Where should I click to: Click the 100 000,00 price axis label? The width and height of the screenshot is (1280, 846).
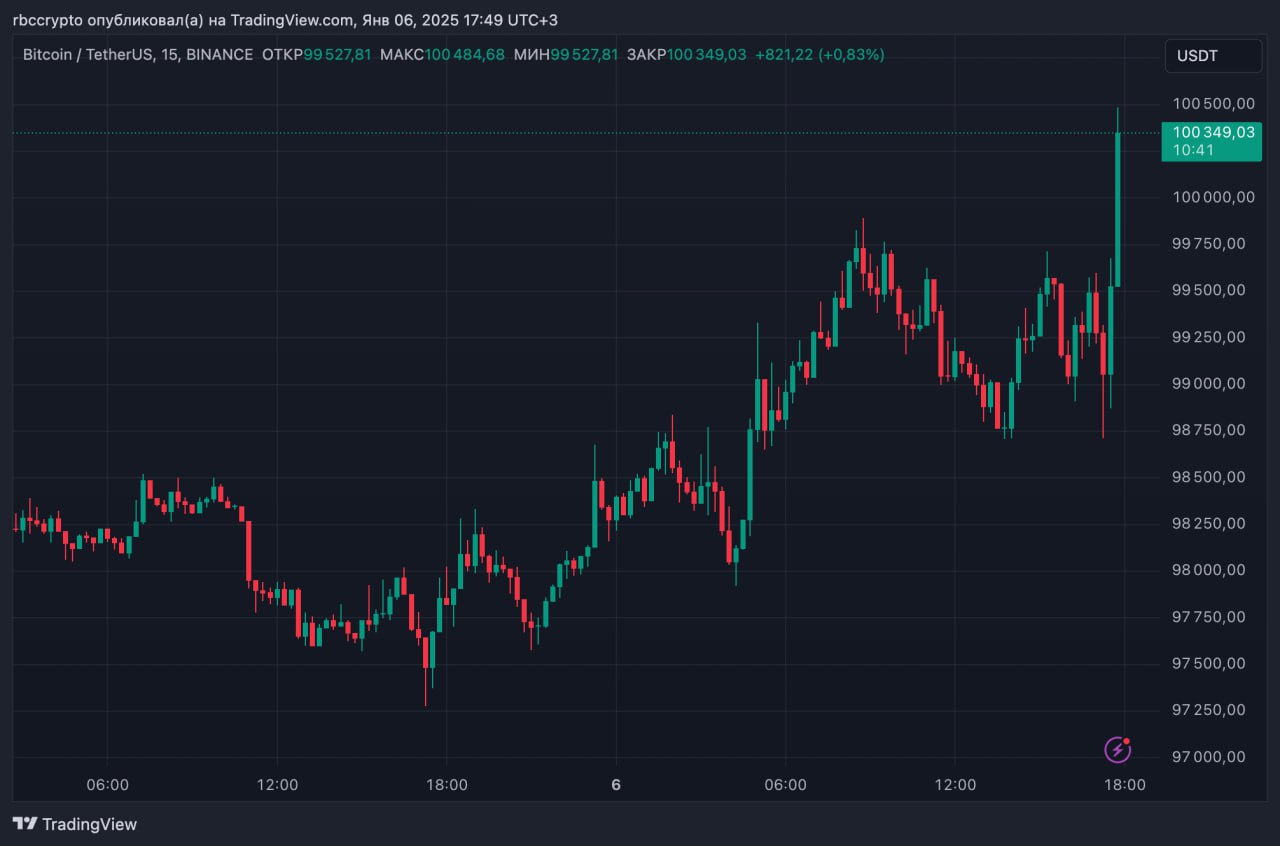[1214, 197]
